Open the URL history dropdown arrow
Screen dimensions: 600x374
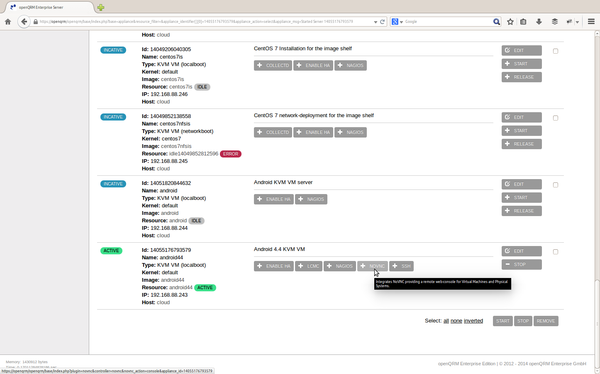pyautogui.click(x=375, y=22)
